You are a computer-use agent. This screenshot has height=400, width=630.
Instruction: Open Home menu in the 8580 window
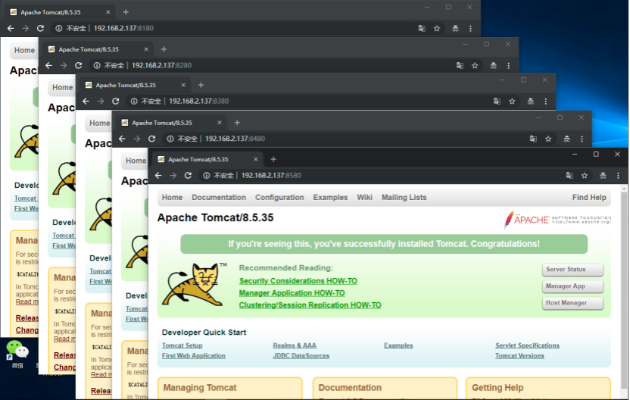[x=172, y=197]
